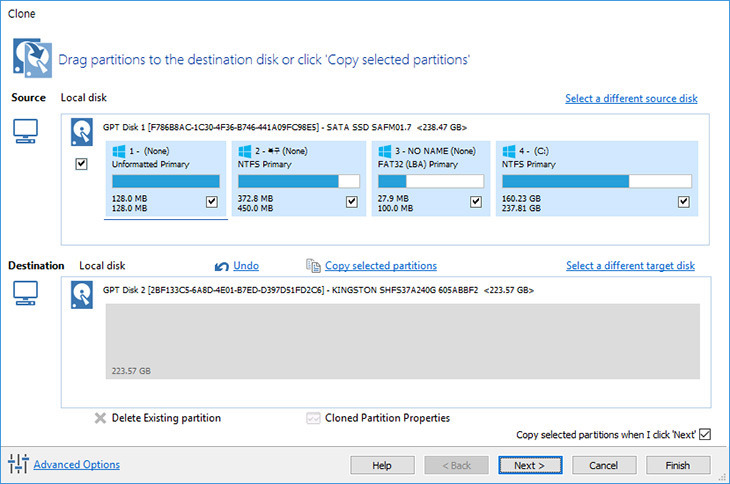The image size is (730, 484).
Task: Click the 4 - (C:) partition usage bar
Action: point(597,181)
